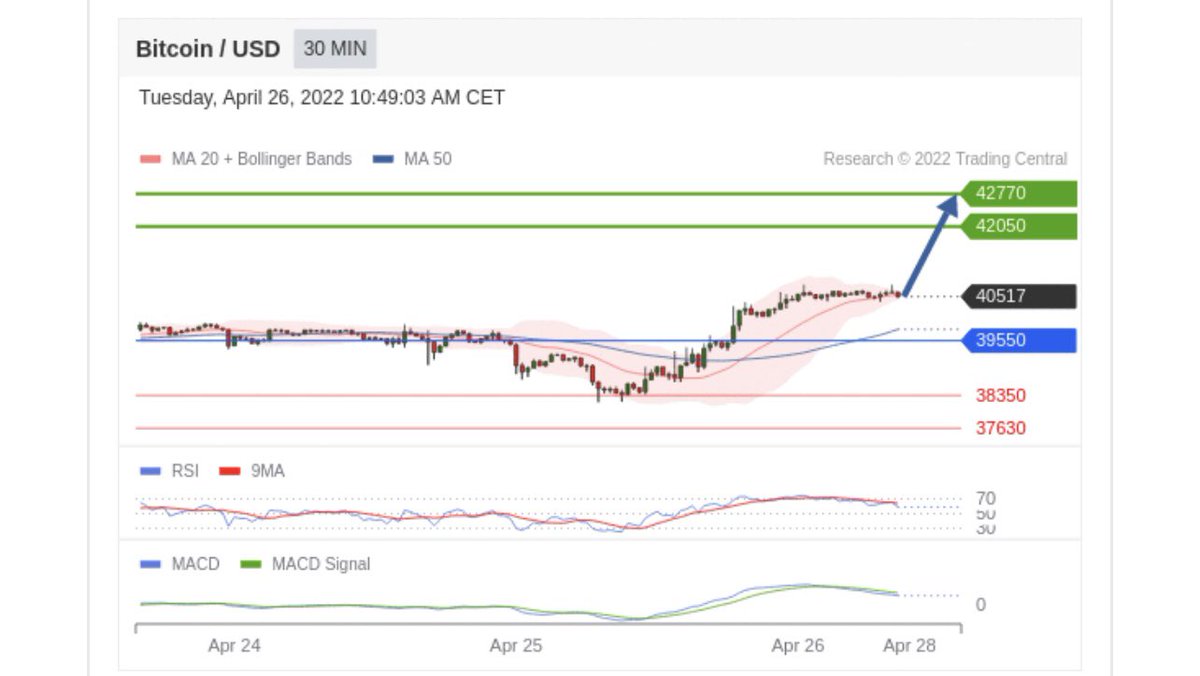Screen dimensions: 1200x676
Task: Click the Tuesday, April 26, 2022 timestamp
Action: [322, 98]
